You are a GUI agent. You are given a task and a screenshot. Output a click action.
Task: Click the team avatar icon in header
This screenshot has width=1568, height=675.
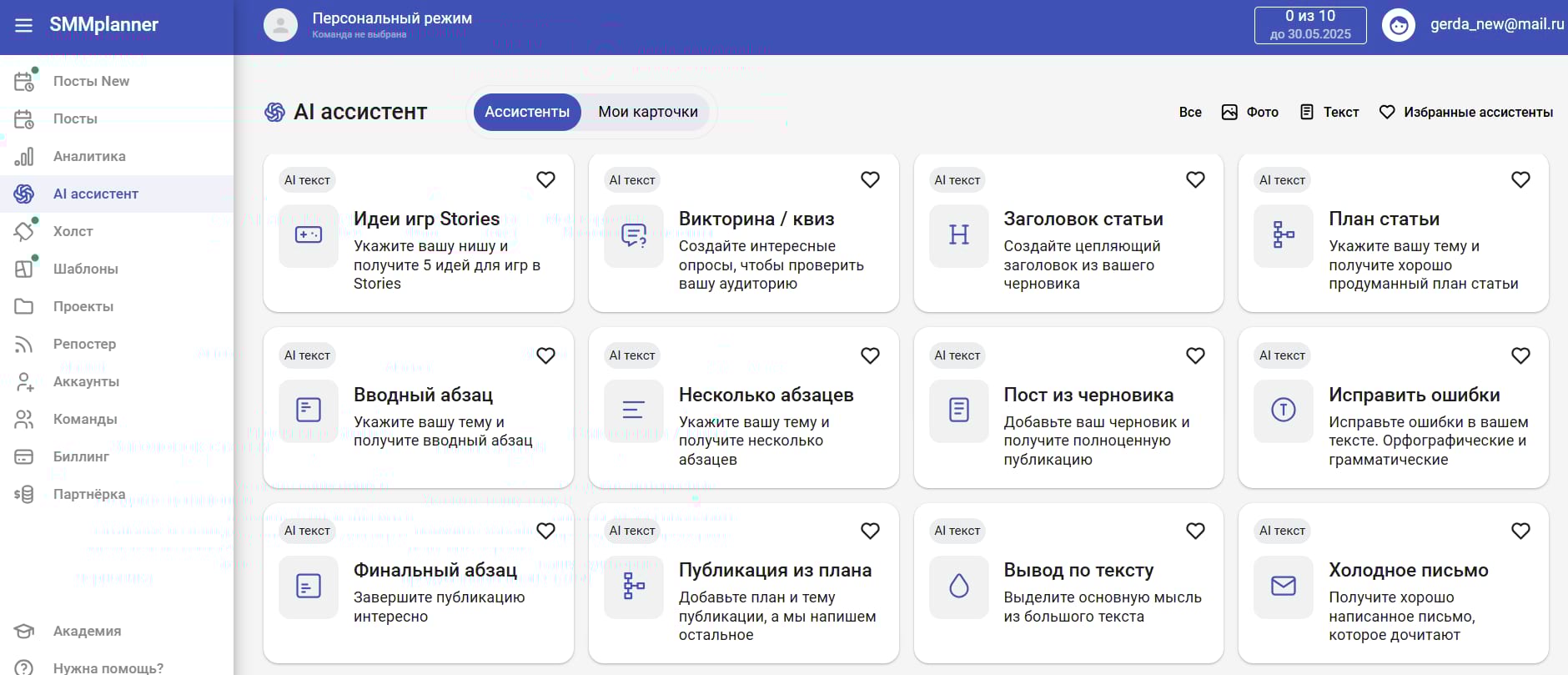click(281, 25)
